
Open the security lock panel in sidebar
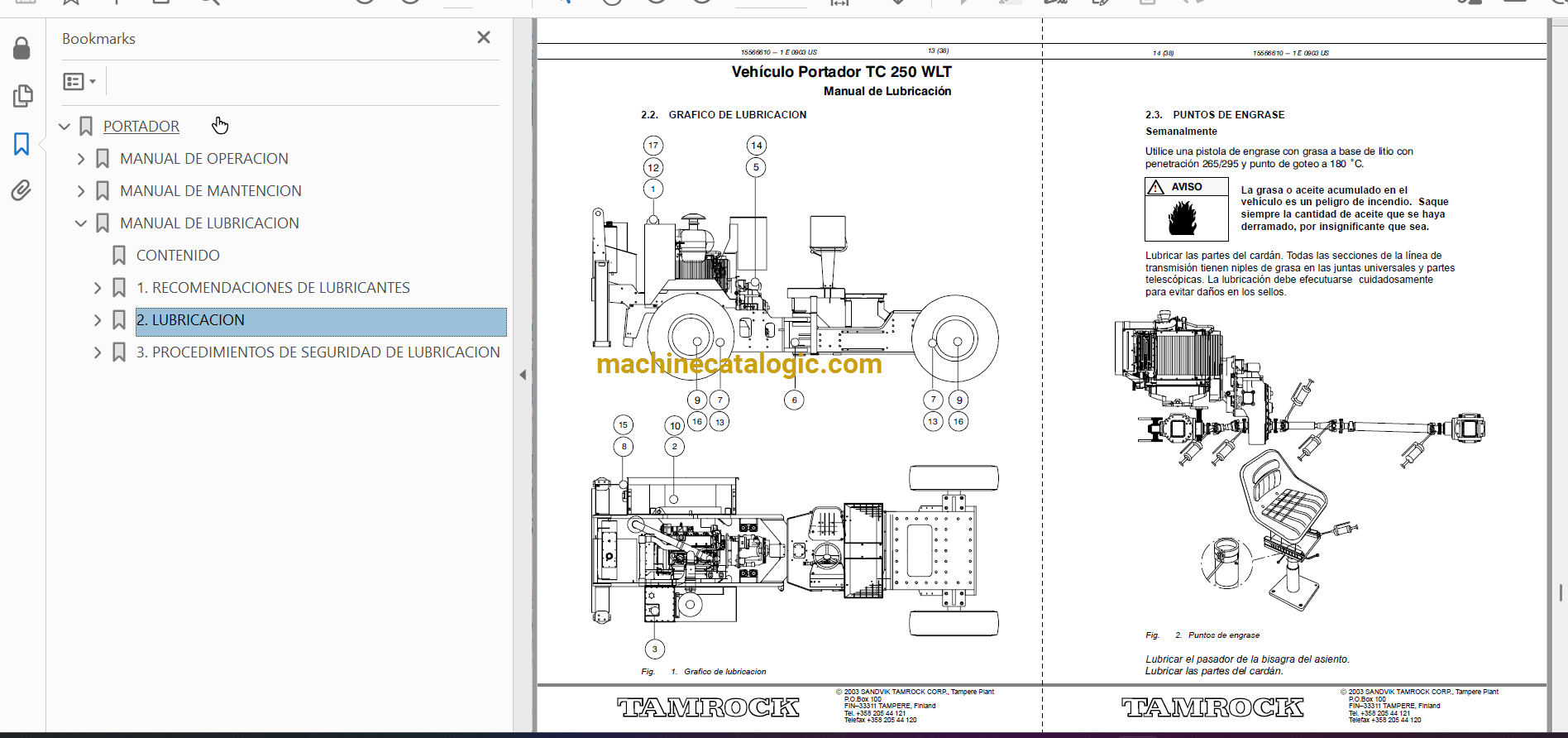pyautogui.click(x=22, y=49)
